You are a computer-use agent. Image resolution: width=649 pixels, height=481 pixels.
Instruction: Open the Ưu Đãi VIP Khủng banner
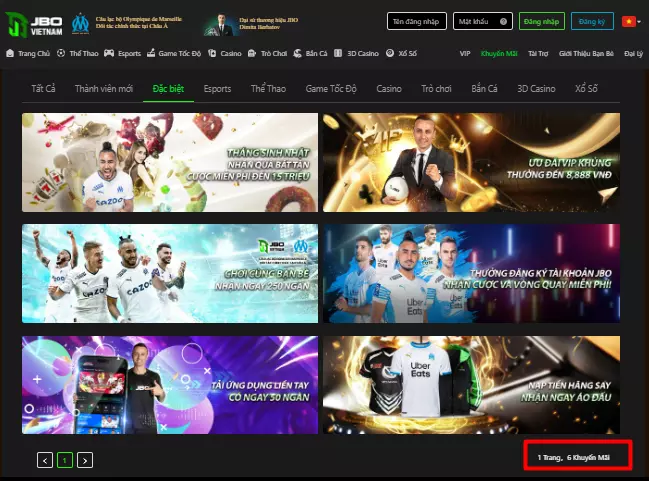click(x=471, y=162)
